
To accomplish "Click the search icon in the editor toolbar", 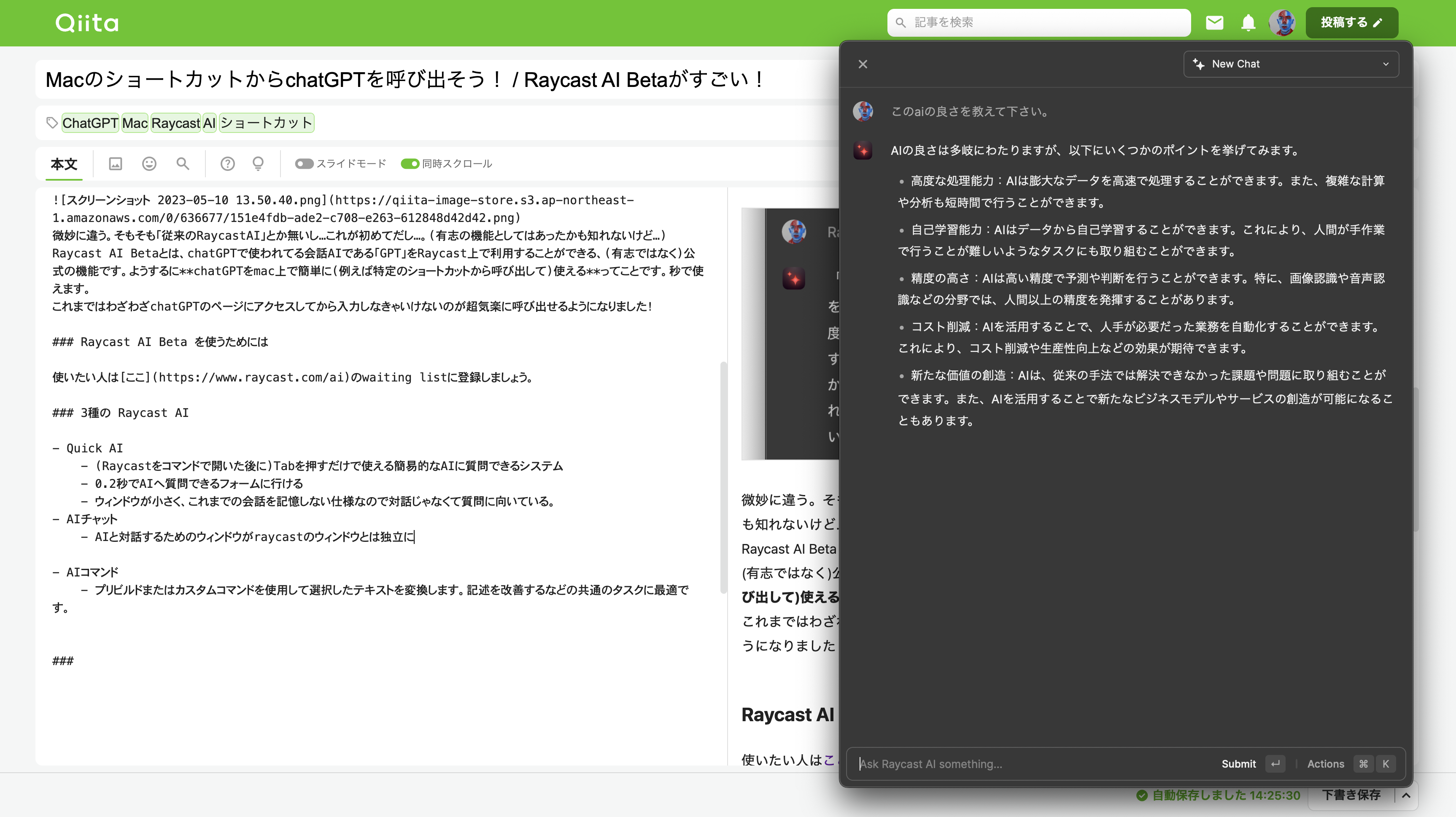I will (x=182, y=164).
